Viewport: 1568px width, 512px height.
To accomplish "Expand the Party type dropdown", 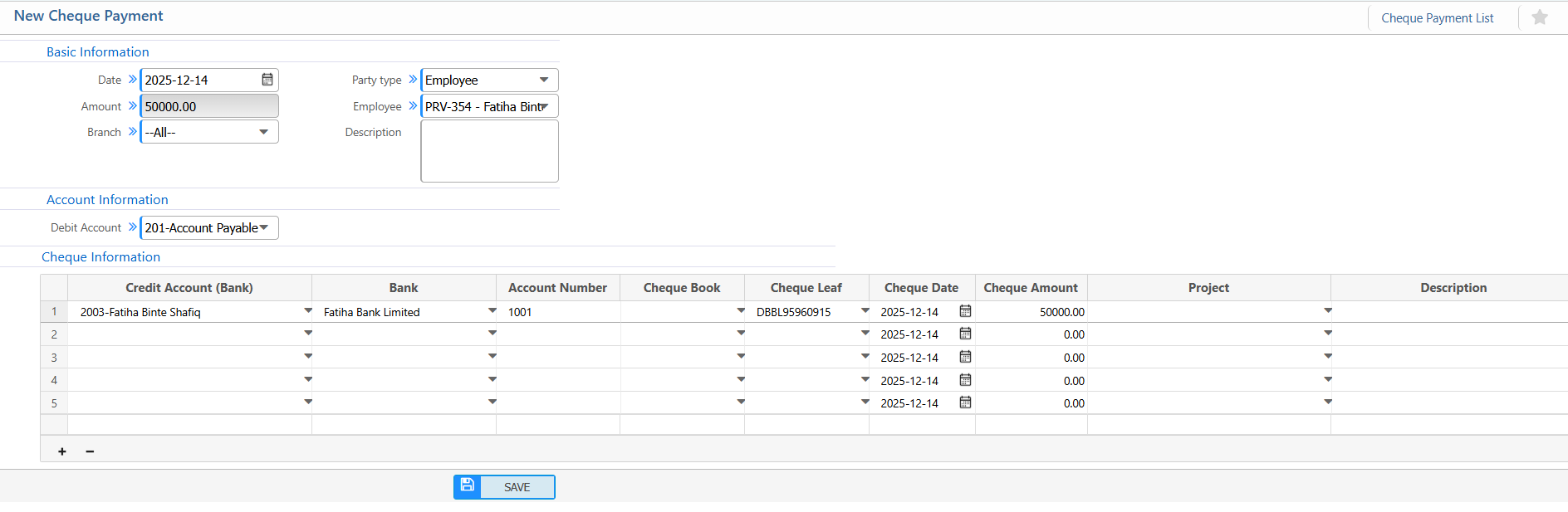I will (x=544, y=80).
